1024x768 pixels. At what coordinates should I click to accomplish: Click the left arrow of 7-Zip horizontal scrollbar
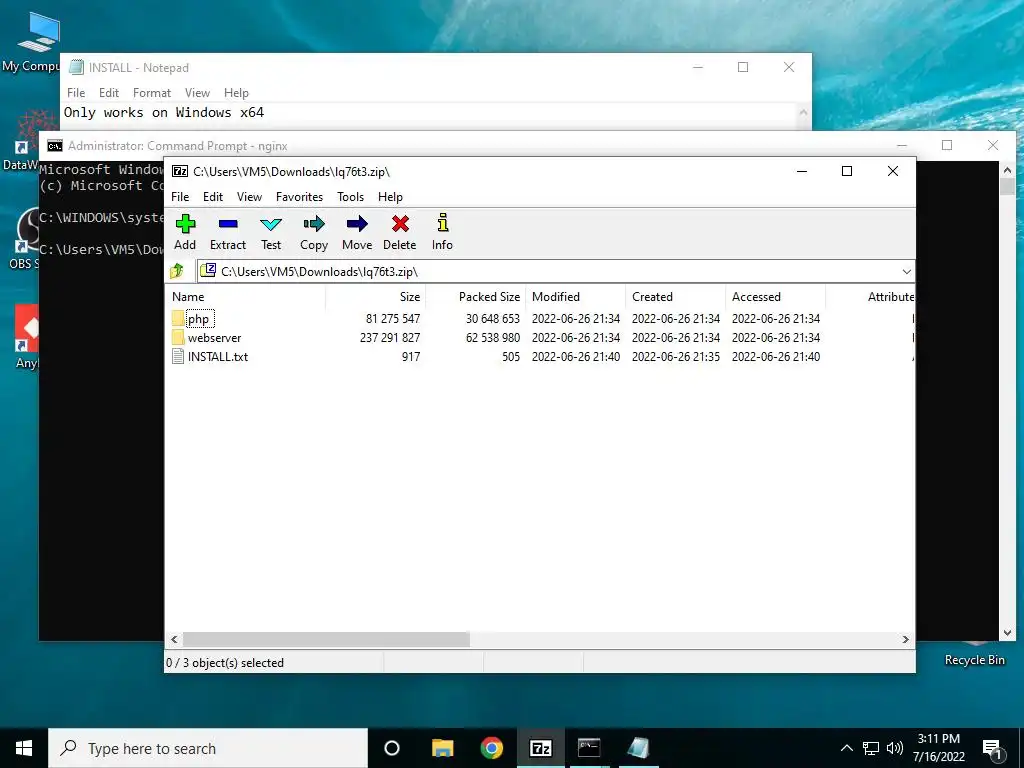[174, 639]
